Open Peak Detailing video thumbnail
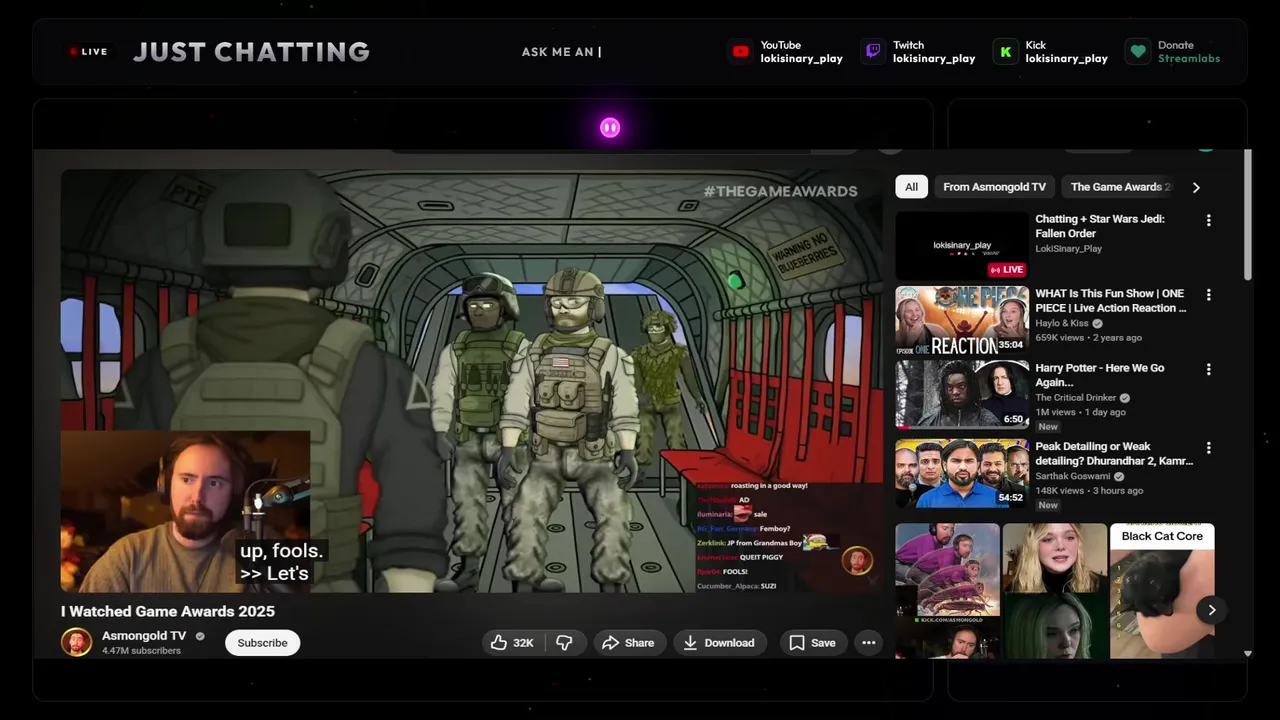This screenshot has height=720, width=1280. (962, 473)
